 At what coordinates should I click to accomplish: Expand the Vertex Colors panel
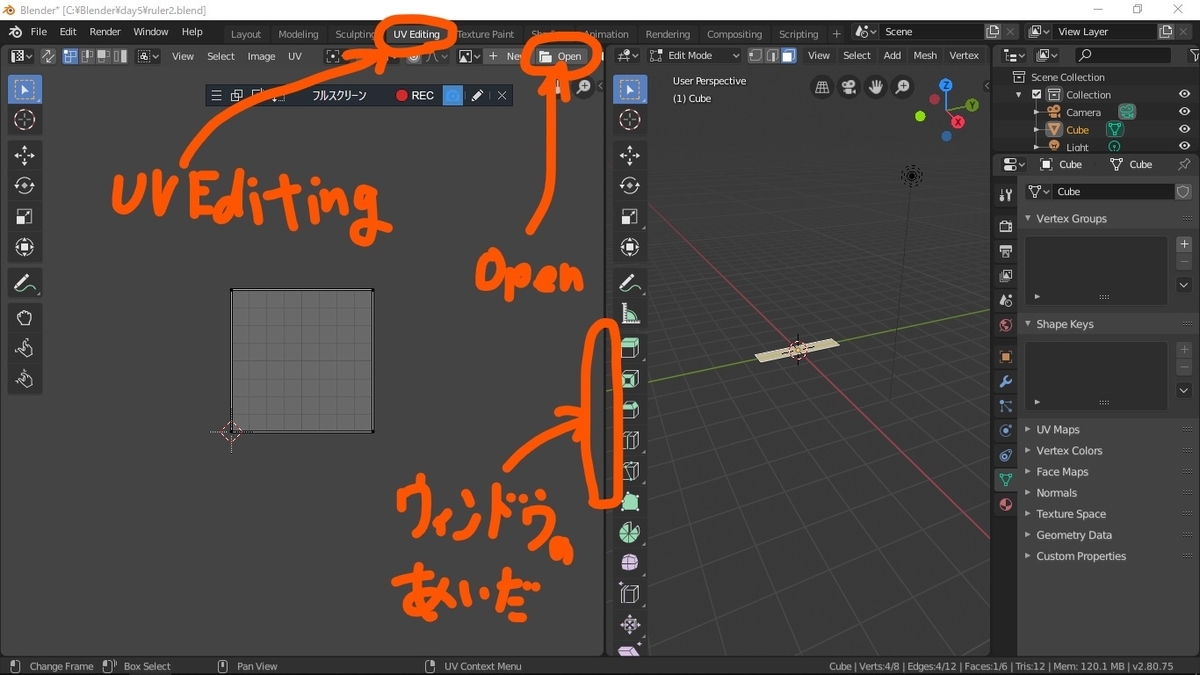tap(1028, 451)
